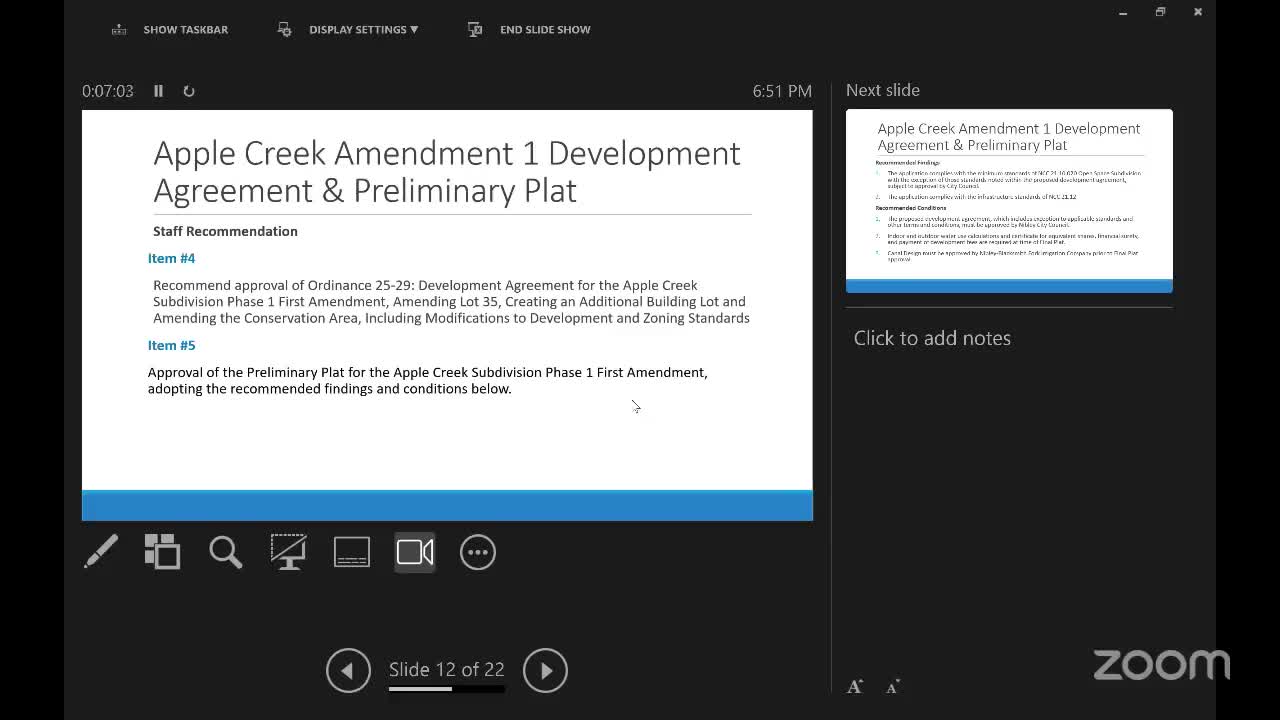Open the see all slides grid view

[162, 552]
